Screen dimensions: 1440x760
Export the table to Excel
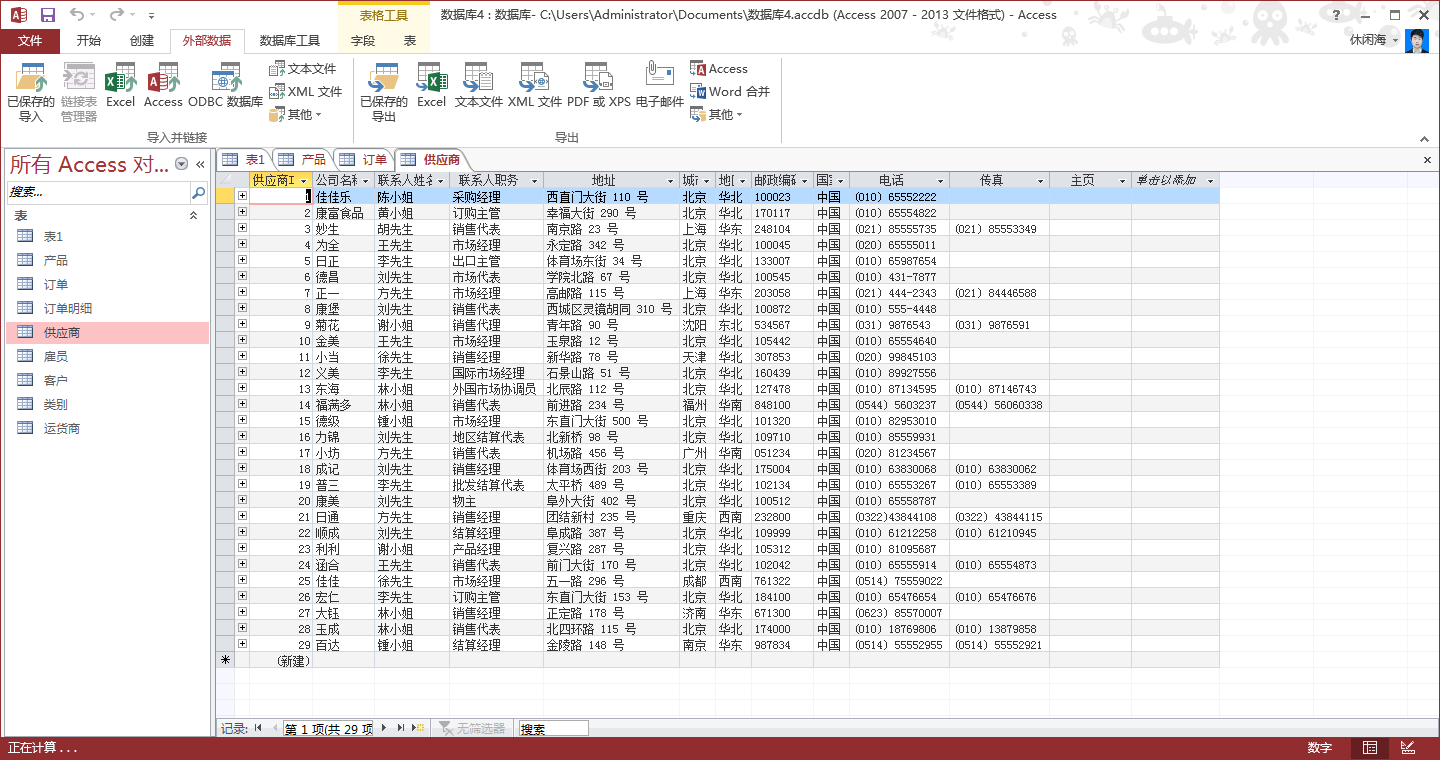tap(431, 85)
